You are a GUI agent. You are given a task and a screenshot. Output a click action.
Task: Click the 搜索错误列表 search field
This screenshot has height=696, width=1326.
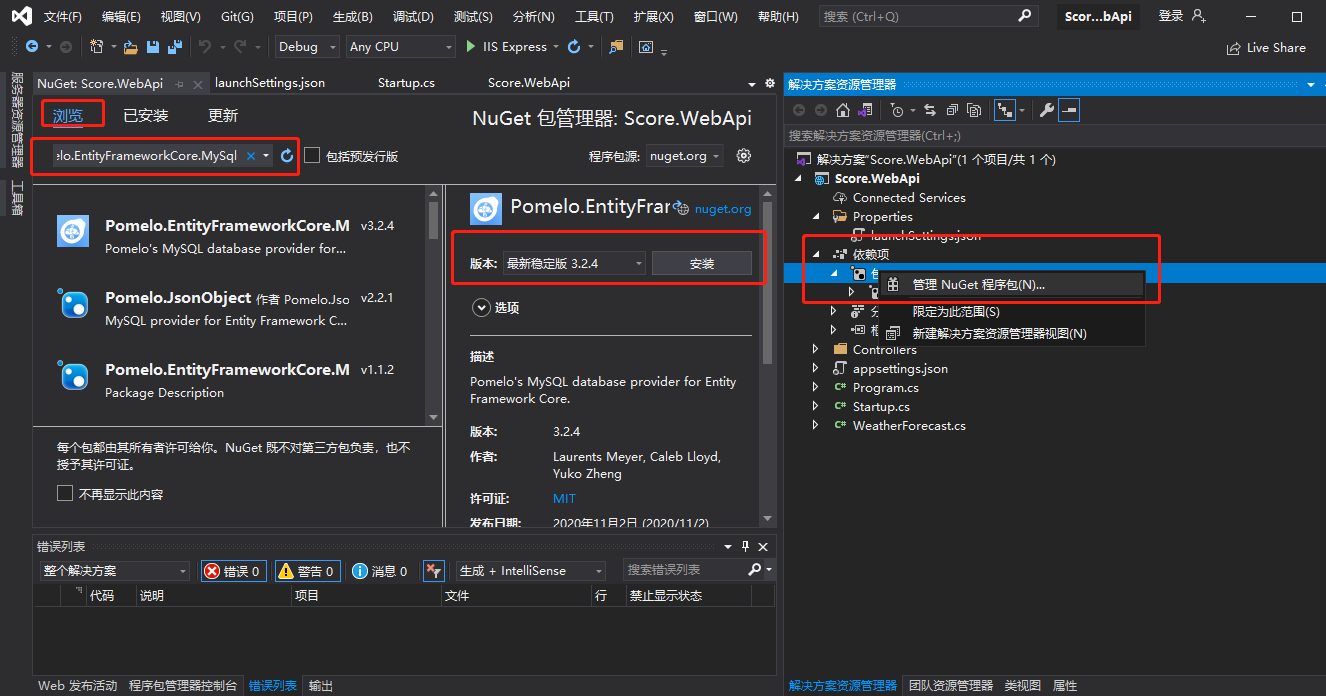pos(685,570)
